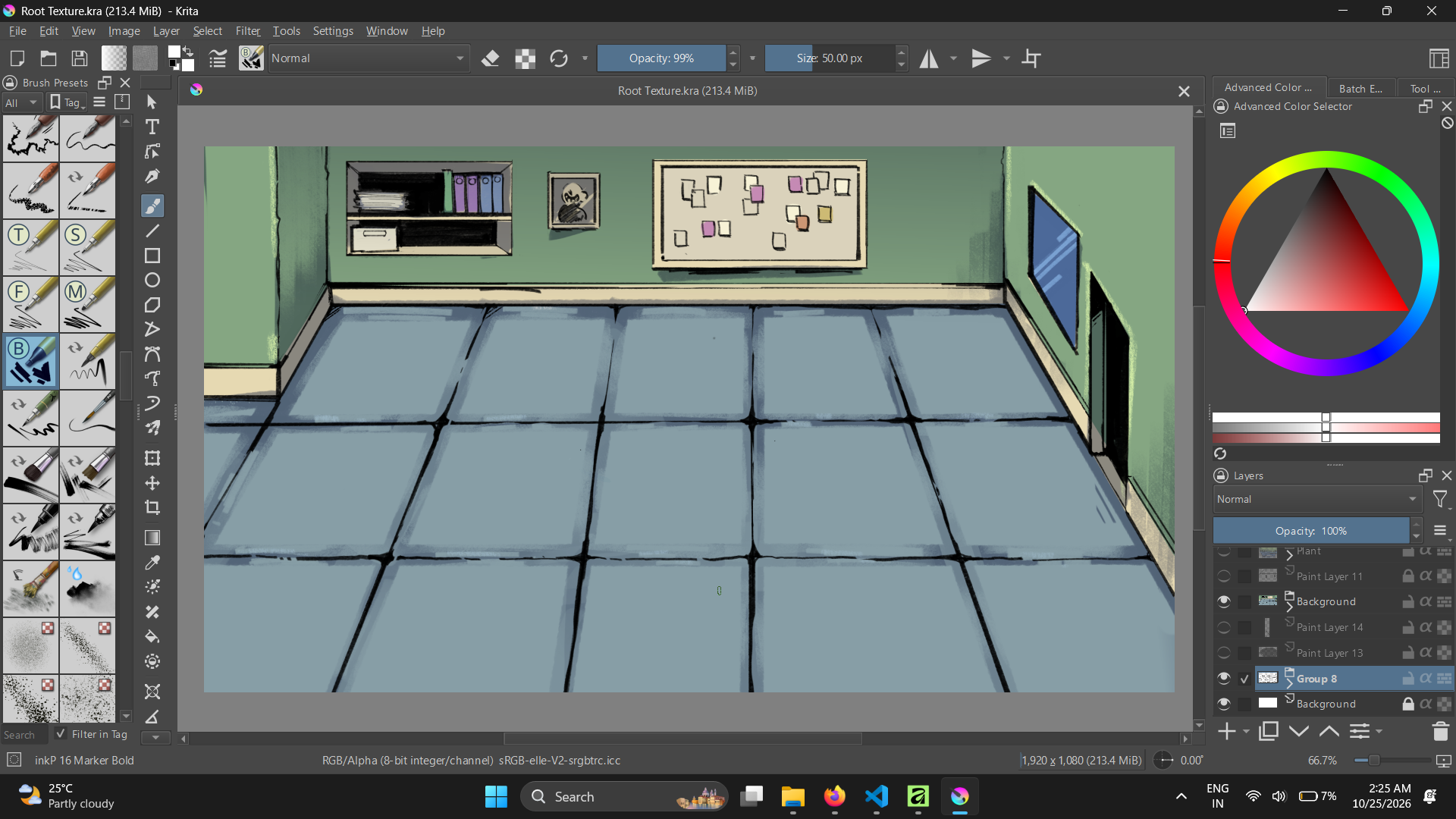The image size is (1456, 819).
Task: Click the Preserve Alpha checkerboard icon
Action: click(x=525, y=58)
